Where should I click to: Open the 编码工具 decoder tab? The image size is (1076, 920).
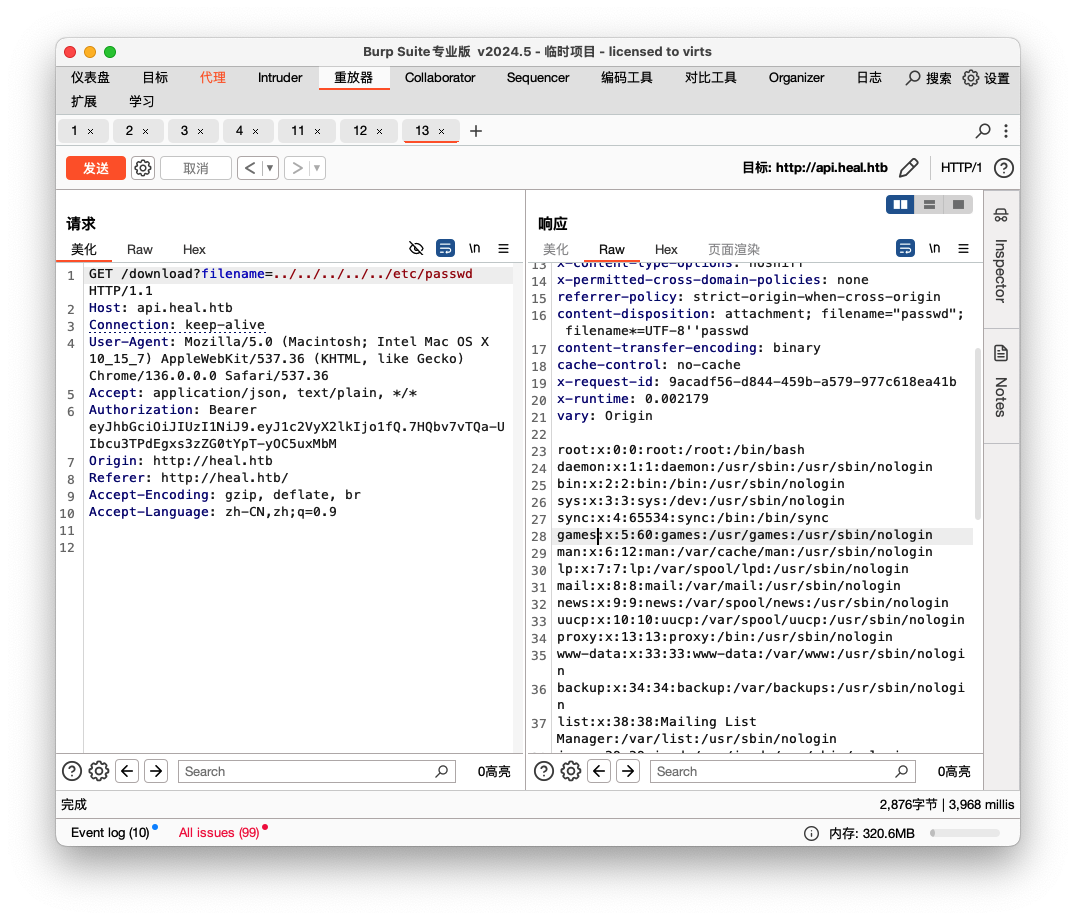627,78
